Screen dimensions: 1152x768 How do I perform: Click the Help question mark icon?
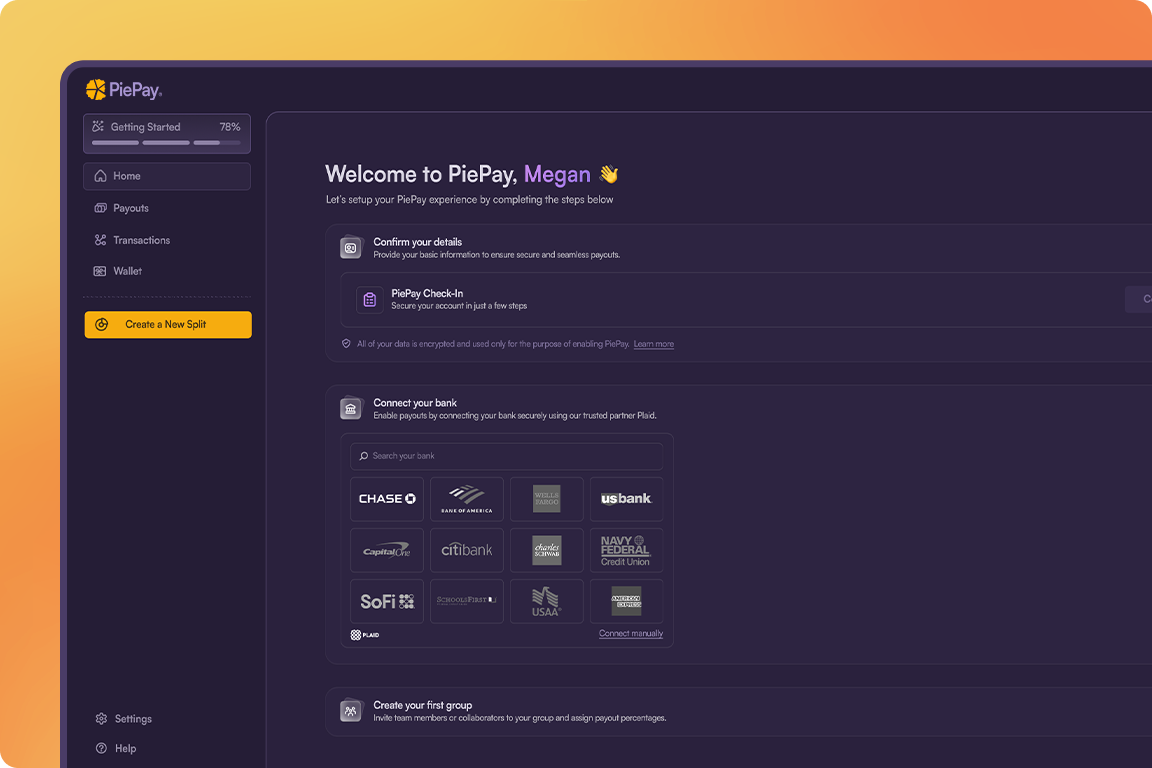(101, 748)
